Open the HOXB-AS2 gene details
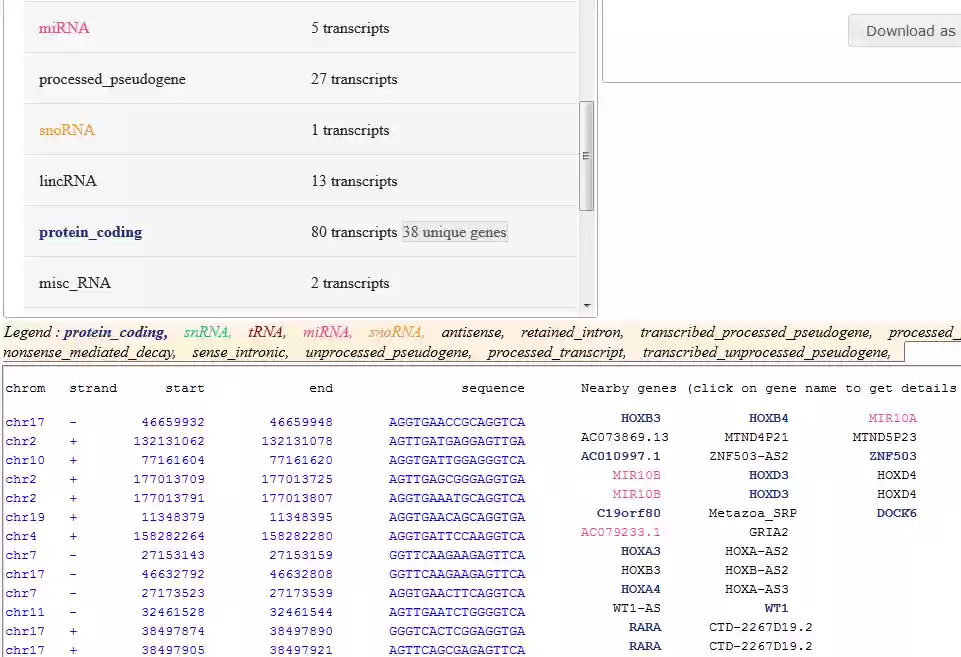Viewport: 961px width, 657px height. (x=756, y=570)
